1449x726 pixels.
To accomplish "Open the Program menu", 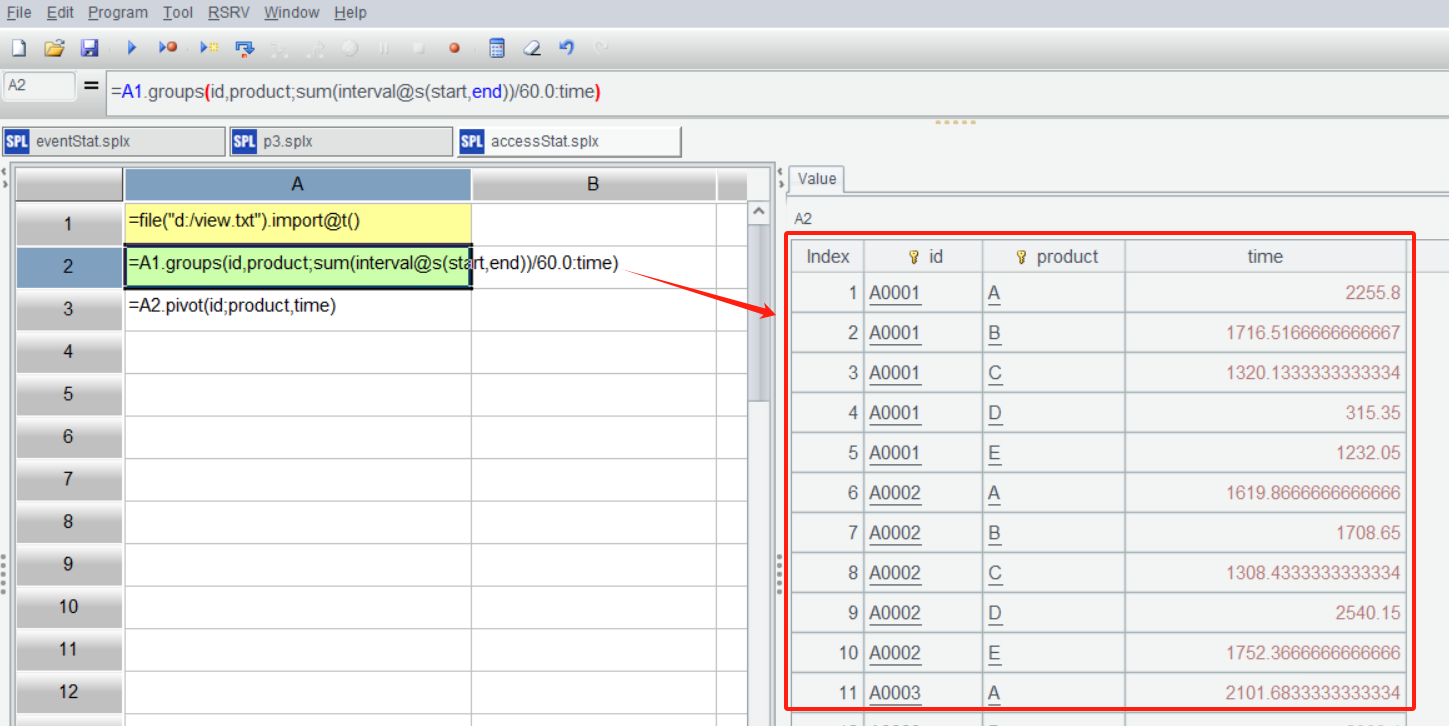I will [117, 13].
